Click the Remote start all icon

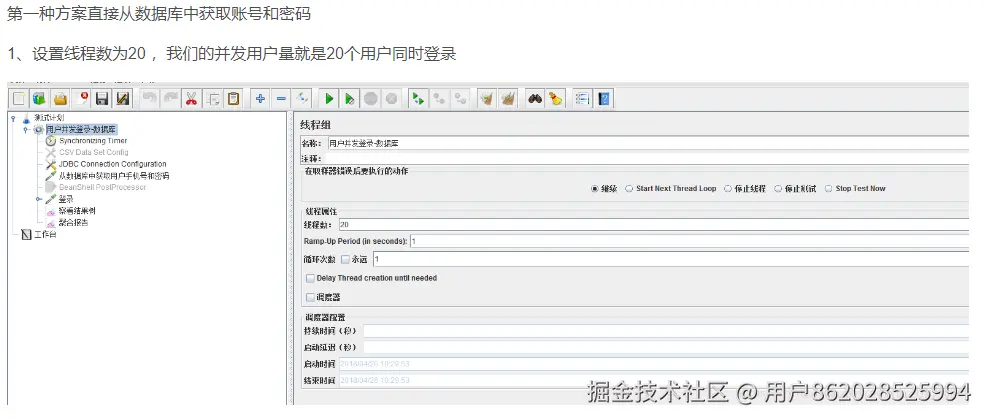[418, 99]
